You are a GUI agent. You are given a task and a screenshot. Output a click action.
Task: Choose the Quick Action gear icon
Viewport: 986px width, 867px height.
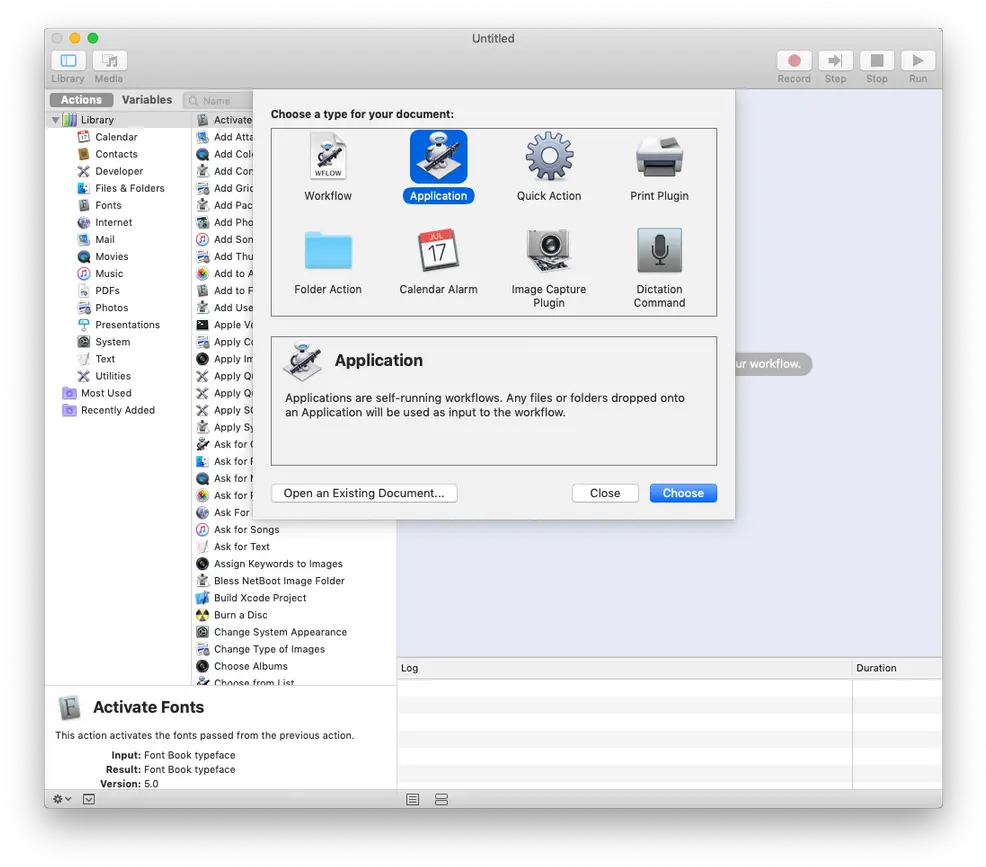[549, 157]
